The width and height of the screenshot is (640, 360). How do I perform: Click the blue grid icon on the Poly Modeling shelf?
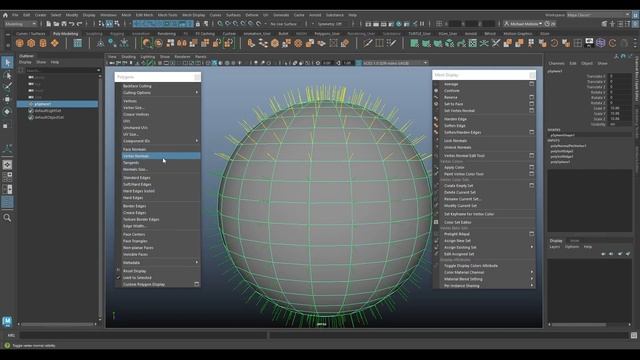tap(77, 43)
